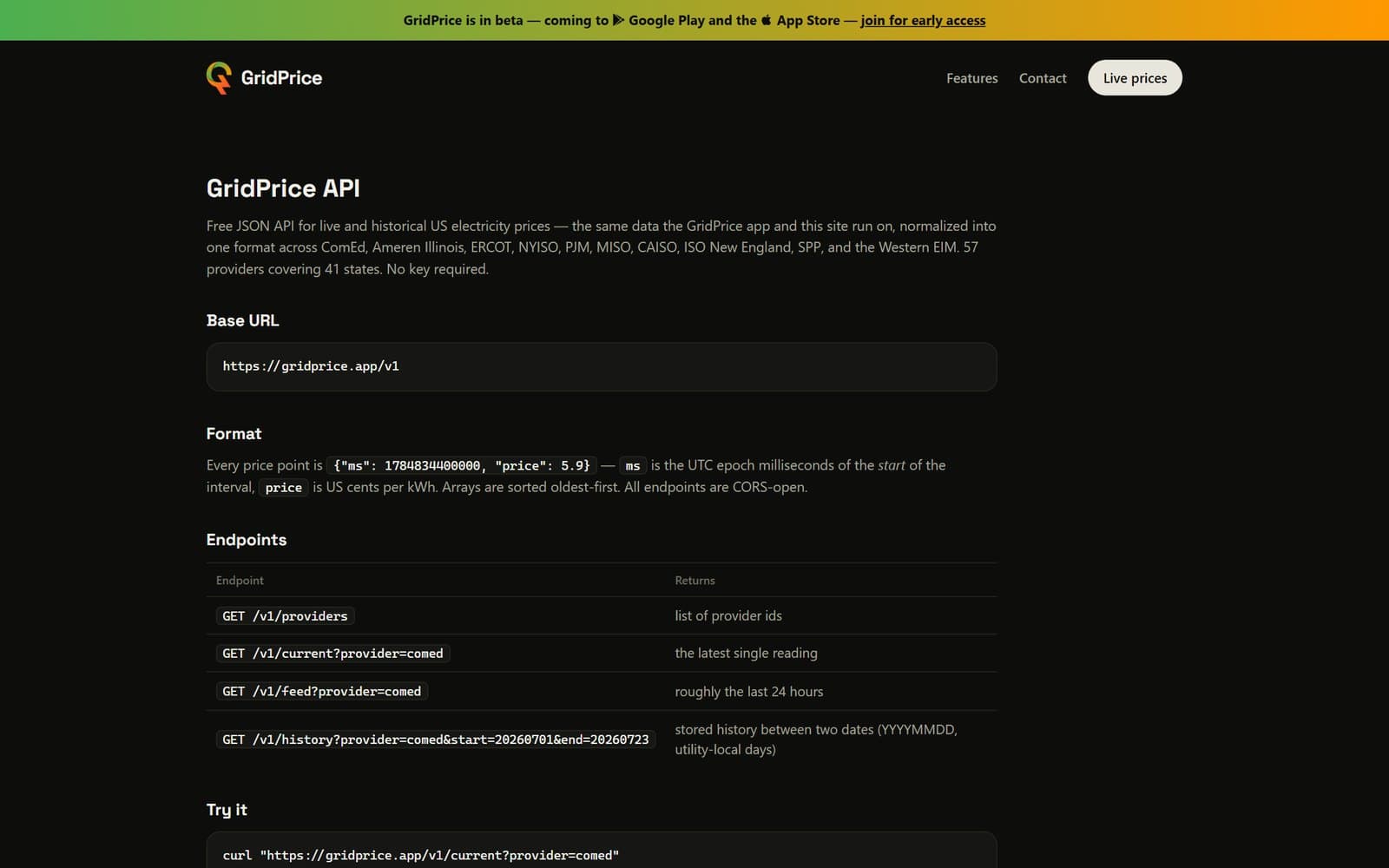Click the 'the latest single reading' cell

[746, 653]
